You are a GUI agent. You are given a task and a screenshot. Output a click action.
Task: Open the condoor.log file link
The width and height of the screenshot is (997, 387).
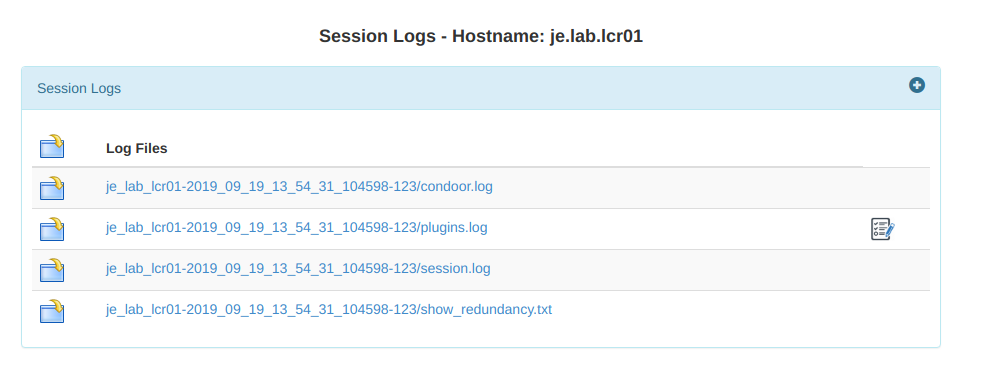(299, 187)
